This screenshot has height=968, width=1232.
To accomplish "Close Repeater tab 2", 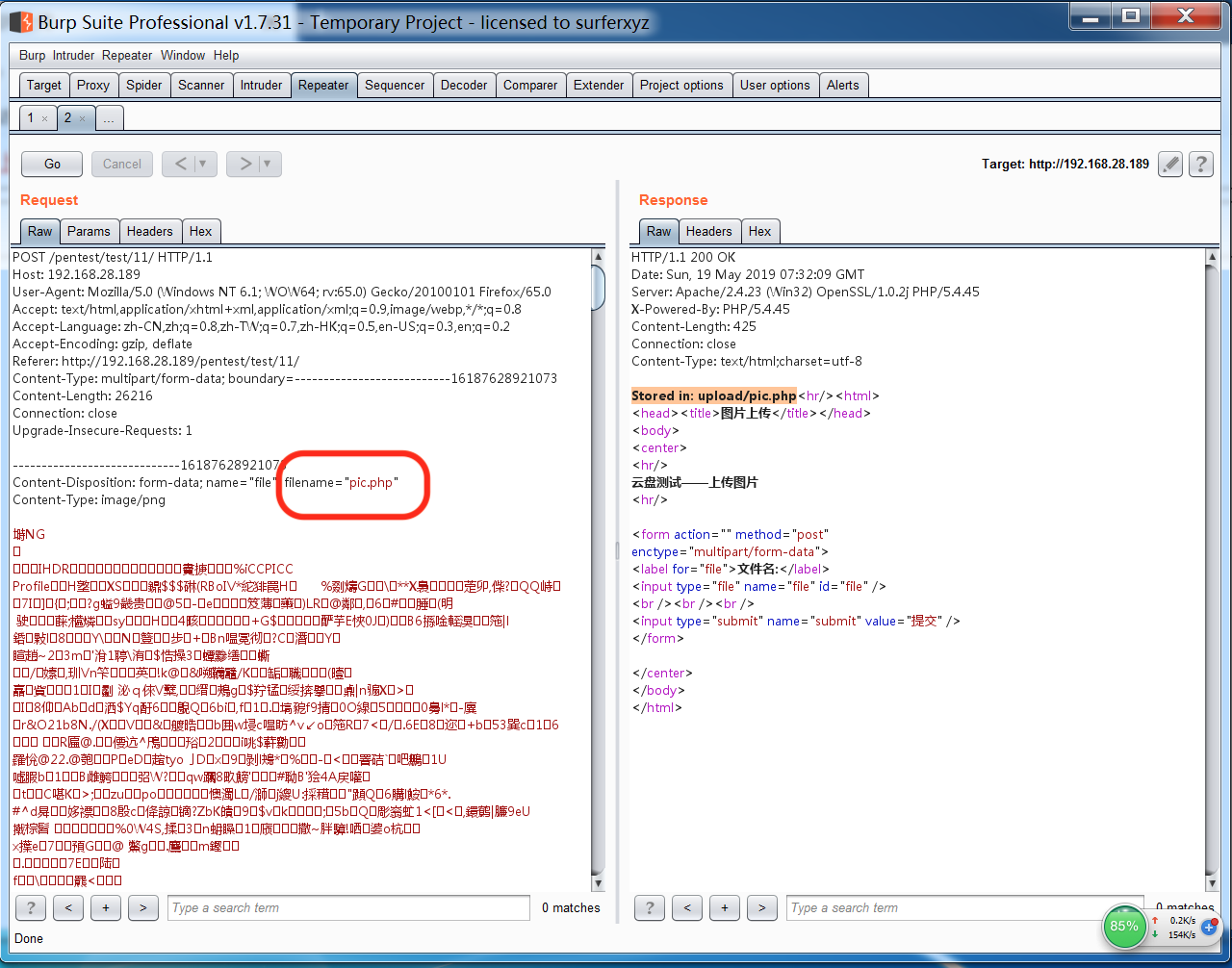I will (x=82, y=119).
